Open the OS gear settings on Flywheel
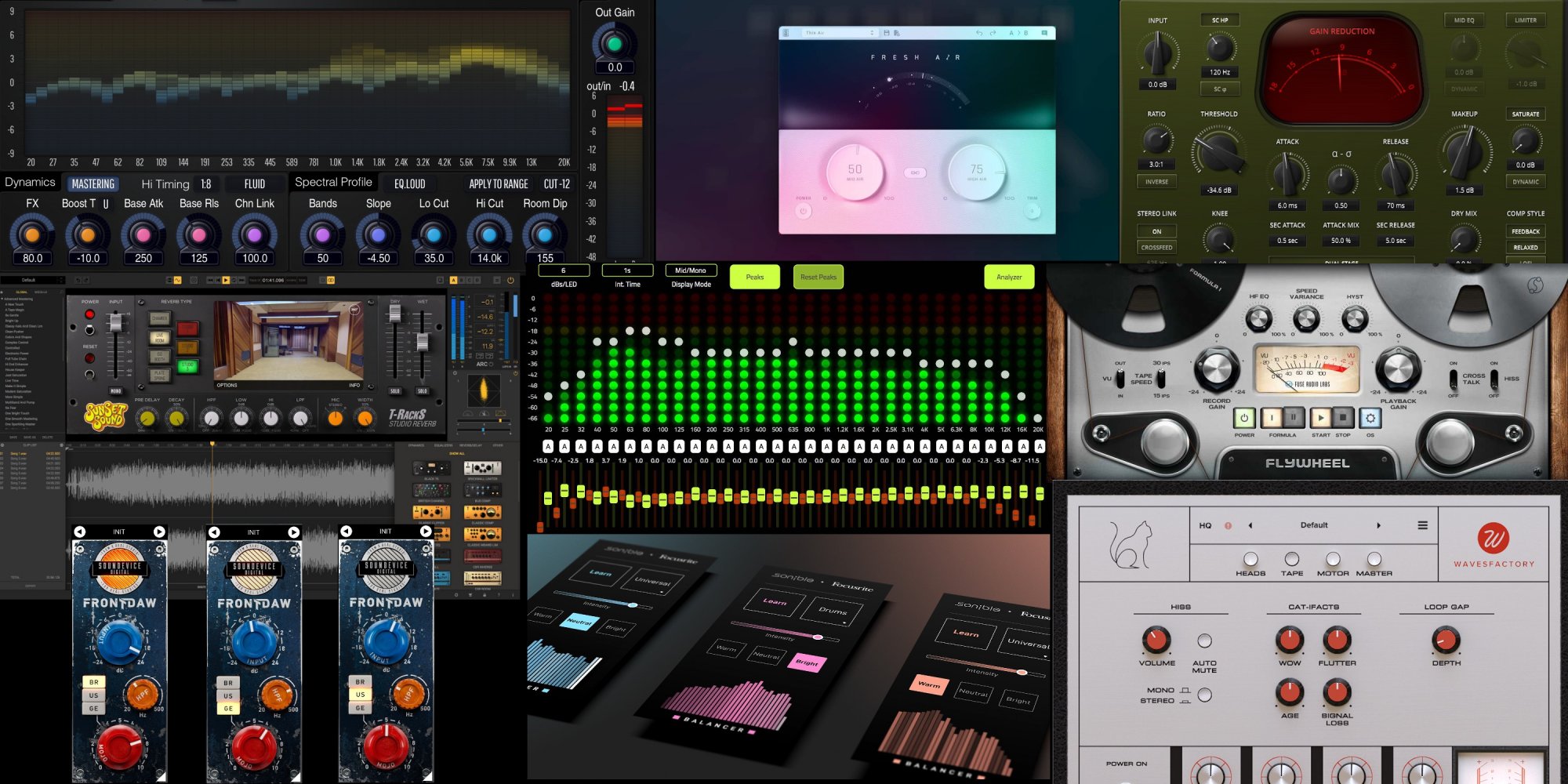Image resolution: width=1568 pixels, height=784 pixels. (1370, 418)
